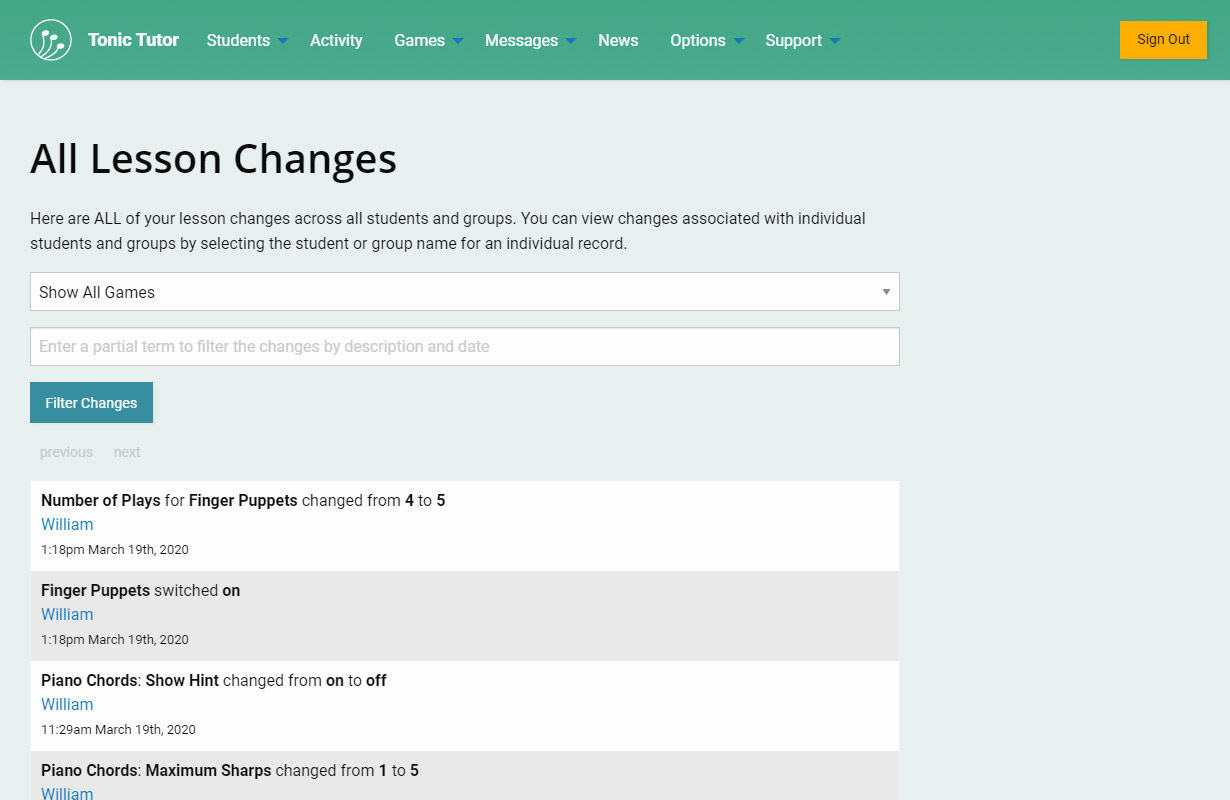
Task: Open the Students menu
Action: [x=238, y=40]
